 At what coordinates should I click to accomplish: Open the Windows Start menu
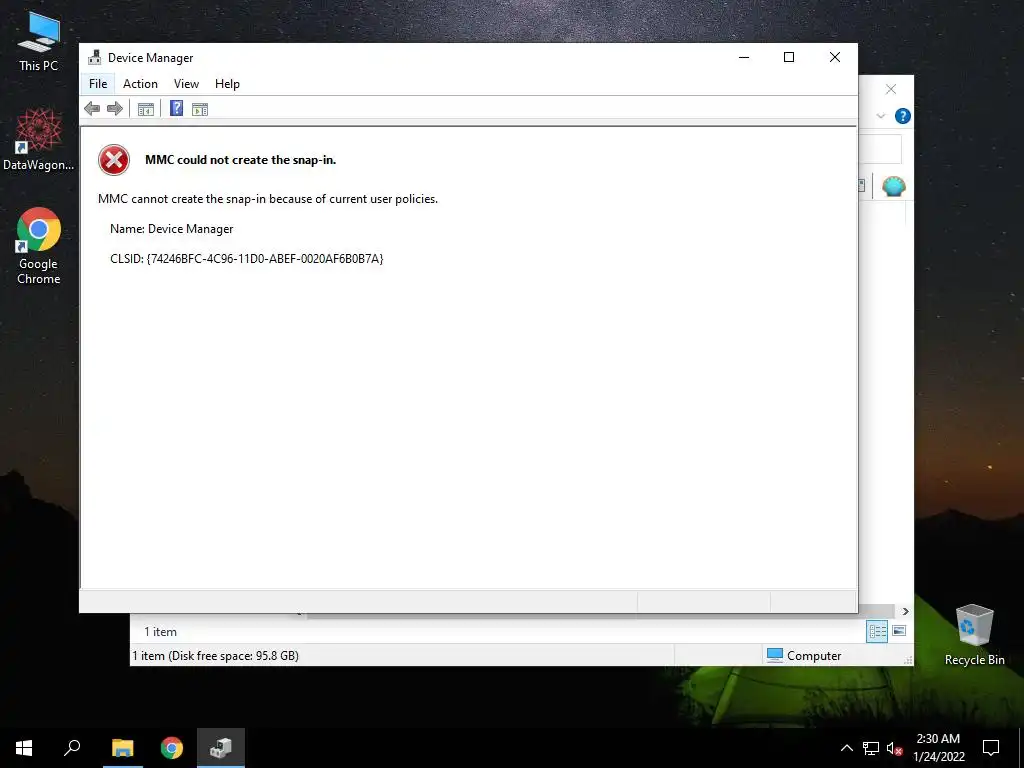pyautogui.click(x=24, y=748)
